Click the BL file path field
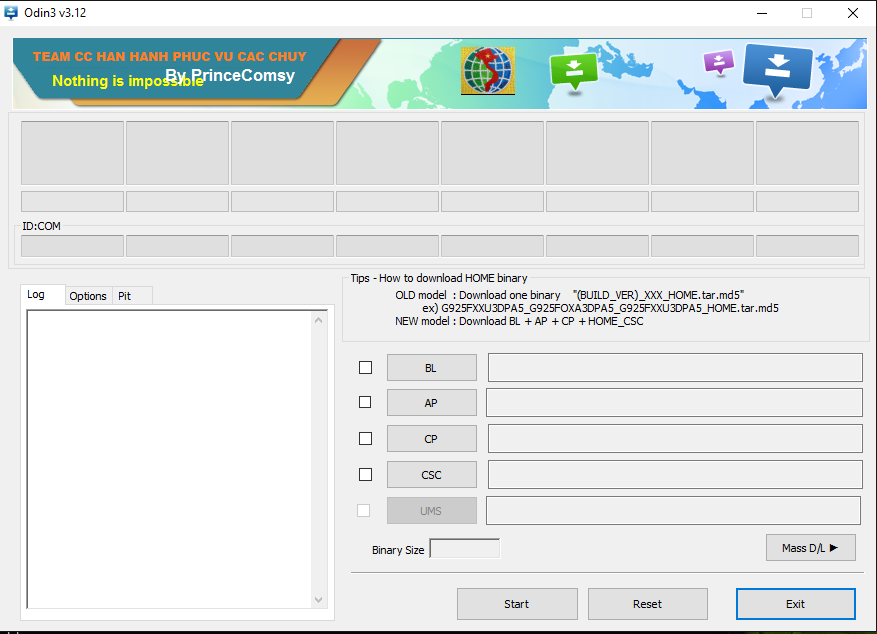The height and width of the screenshot is (634, 877). [x=675, y=367]
